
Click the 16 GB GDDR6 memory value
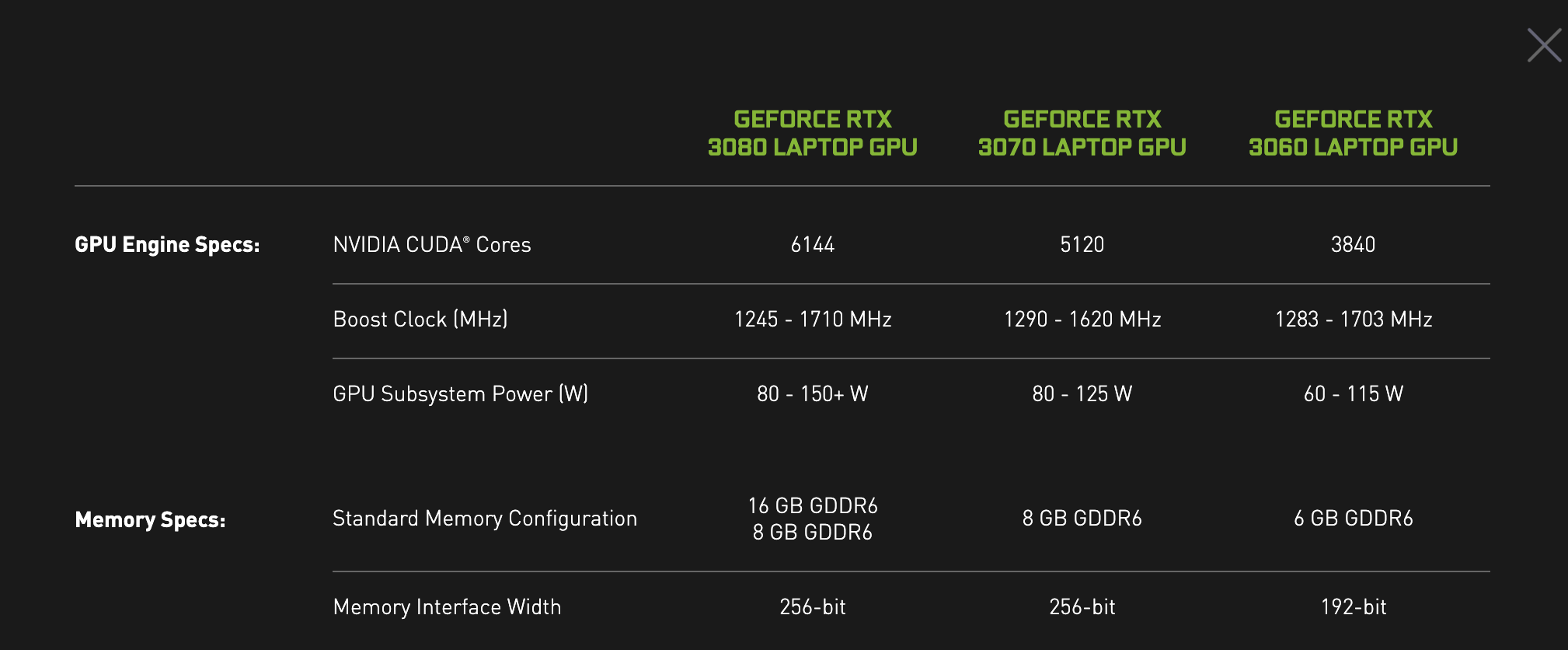click(812, 506)
